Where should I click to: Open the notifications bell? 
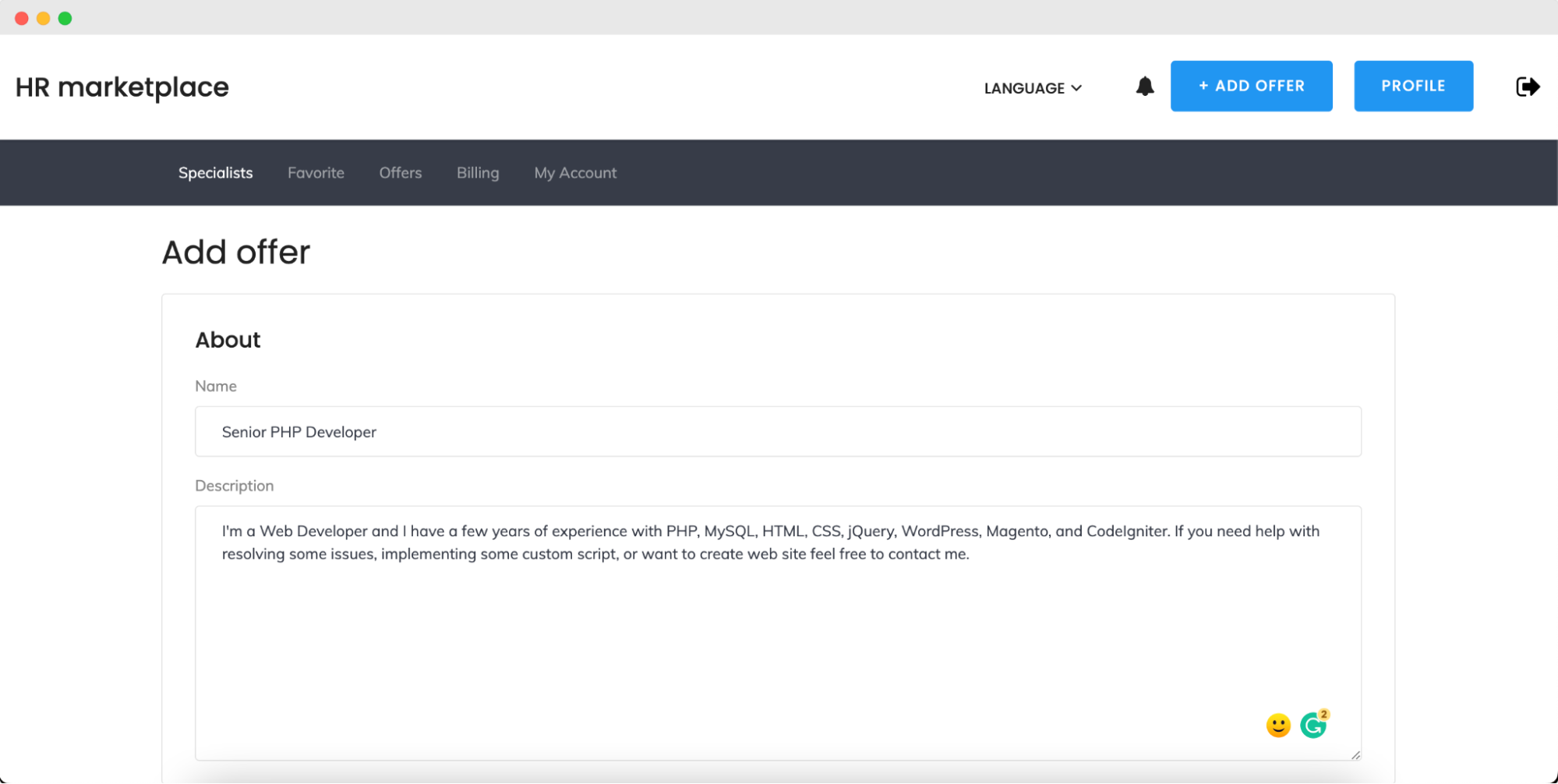click(x=1144, y=87)
